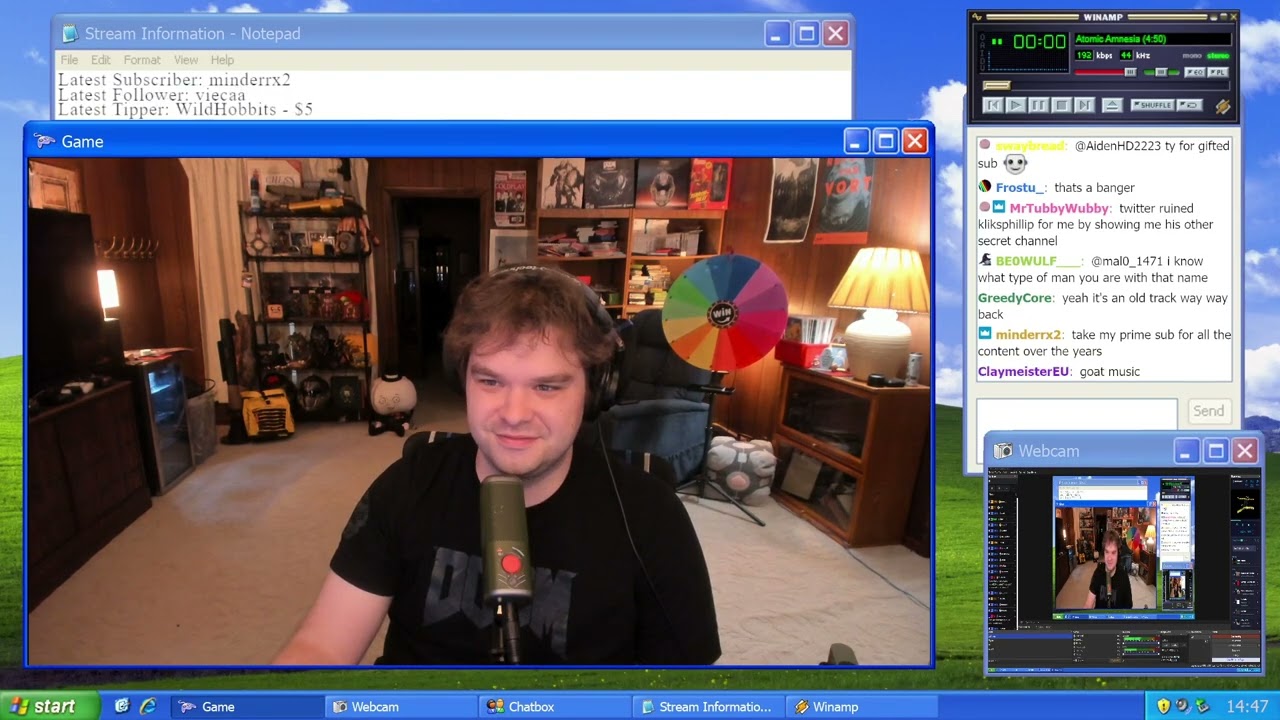
Task: Open the Edit menu in Notepad
Action: [x=101, y=60]
